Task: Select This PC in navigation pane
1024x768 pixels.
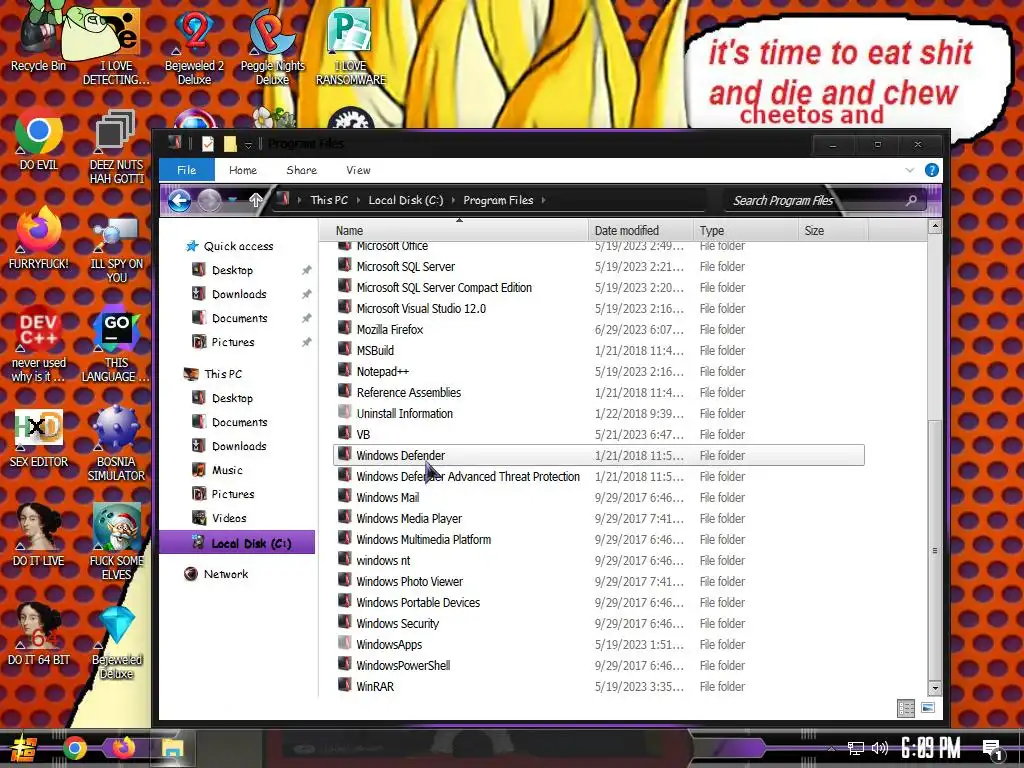Action: pyautogui.click(x=223, y=374)
